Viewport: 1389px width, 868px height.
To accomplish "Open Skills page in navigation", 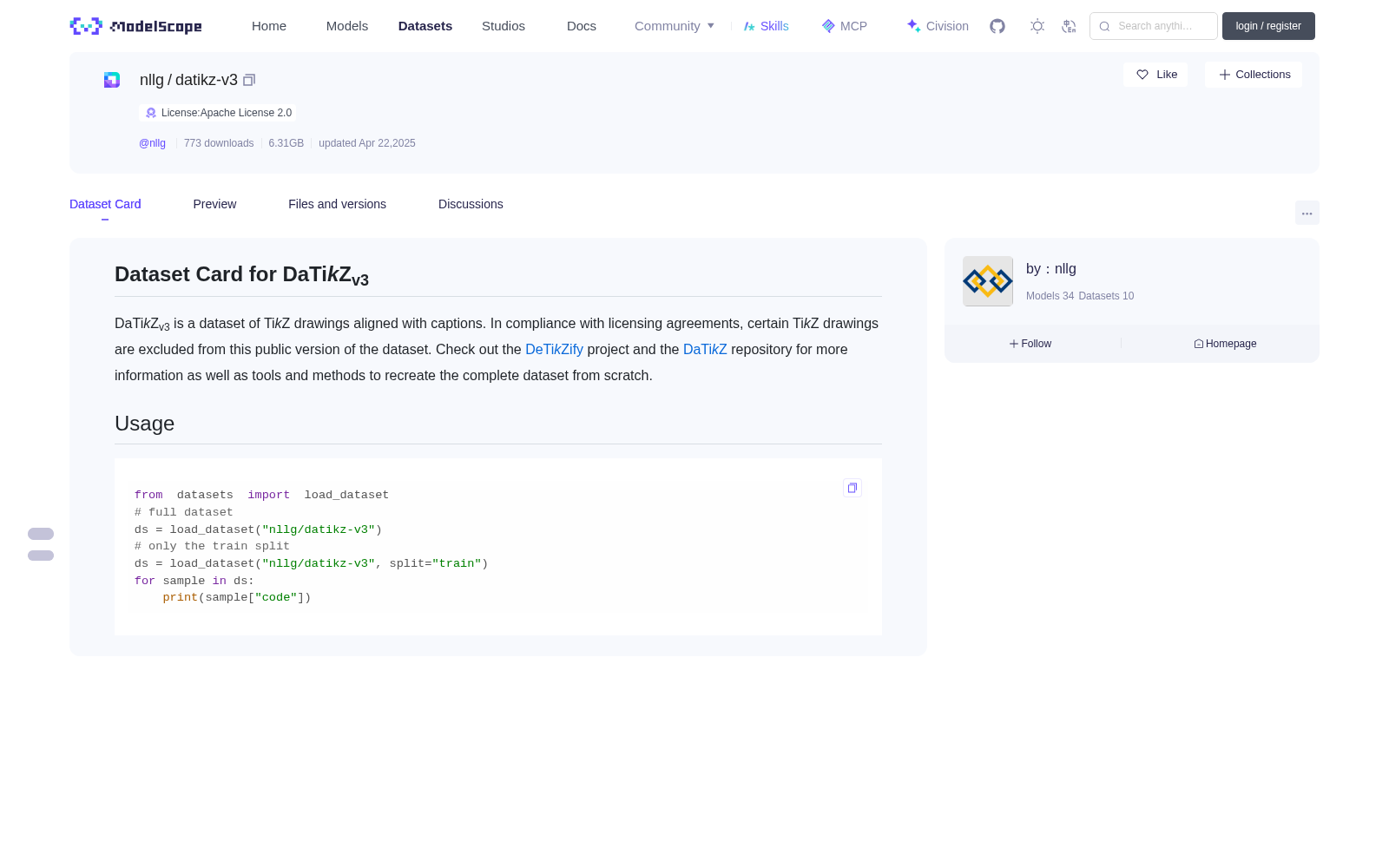I will (x=767, y=26).
